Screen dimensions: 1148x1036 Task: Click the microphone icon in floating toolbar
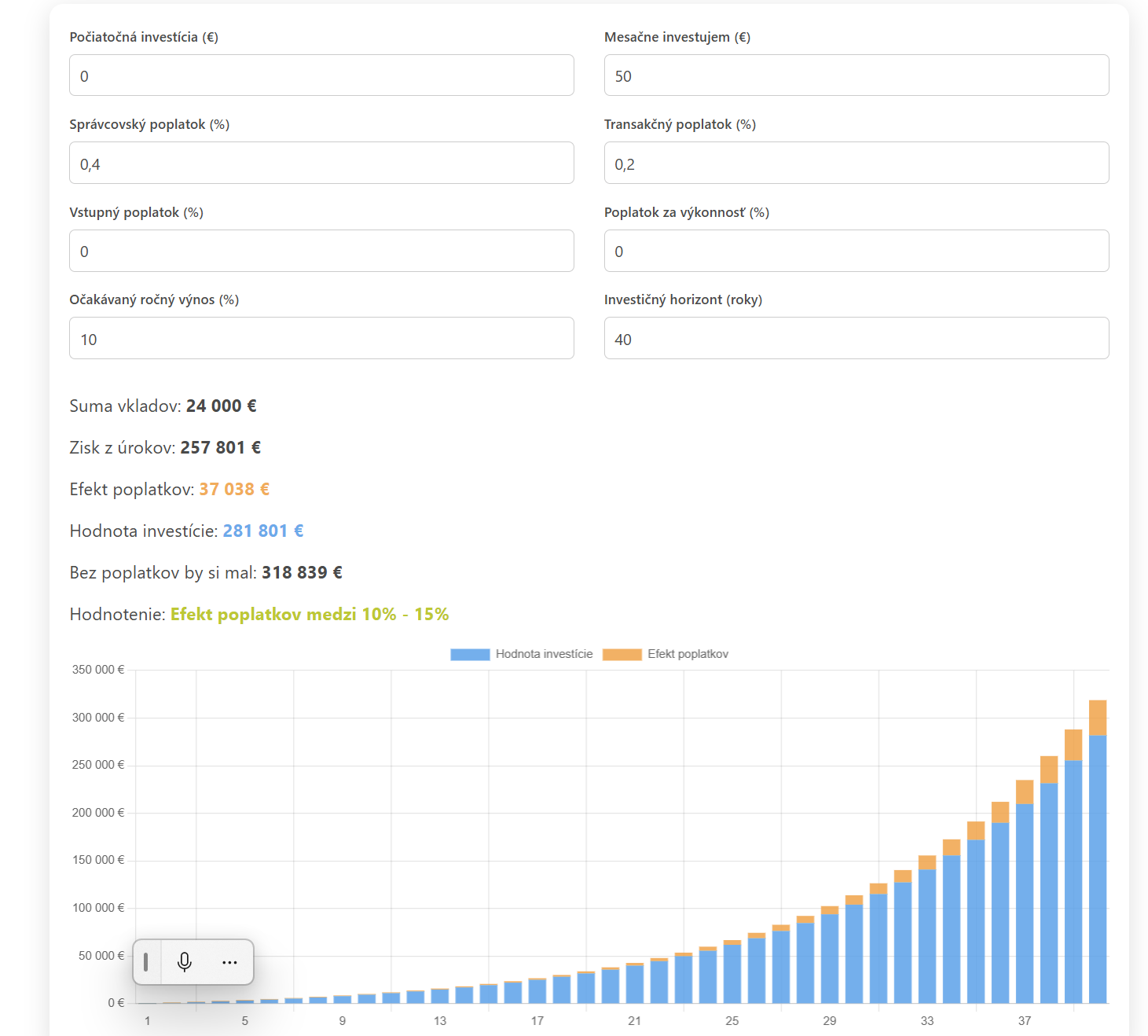coord(185,962)
